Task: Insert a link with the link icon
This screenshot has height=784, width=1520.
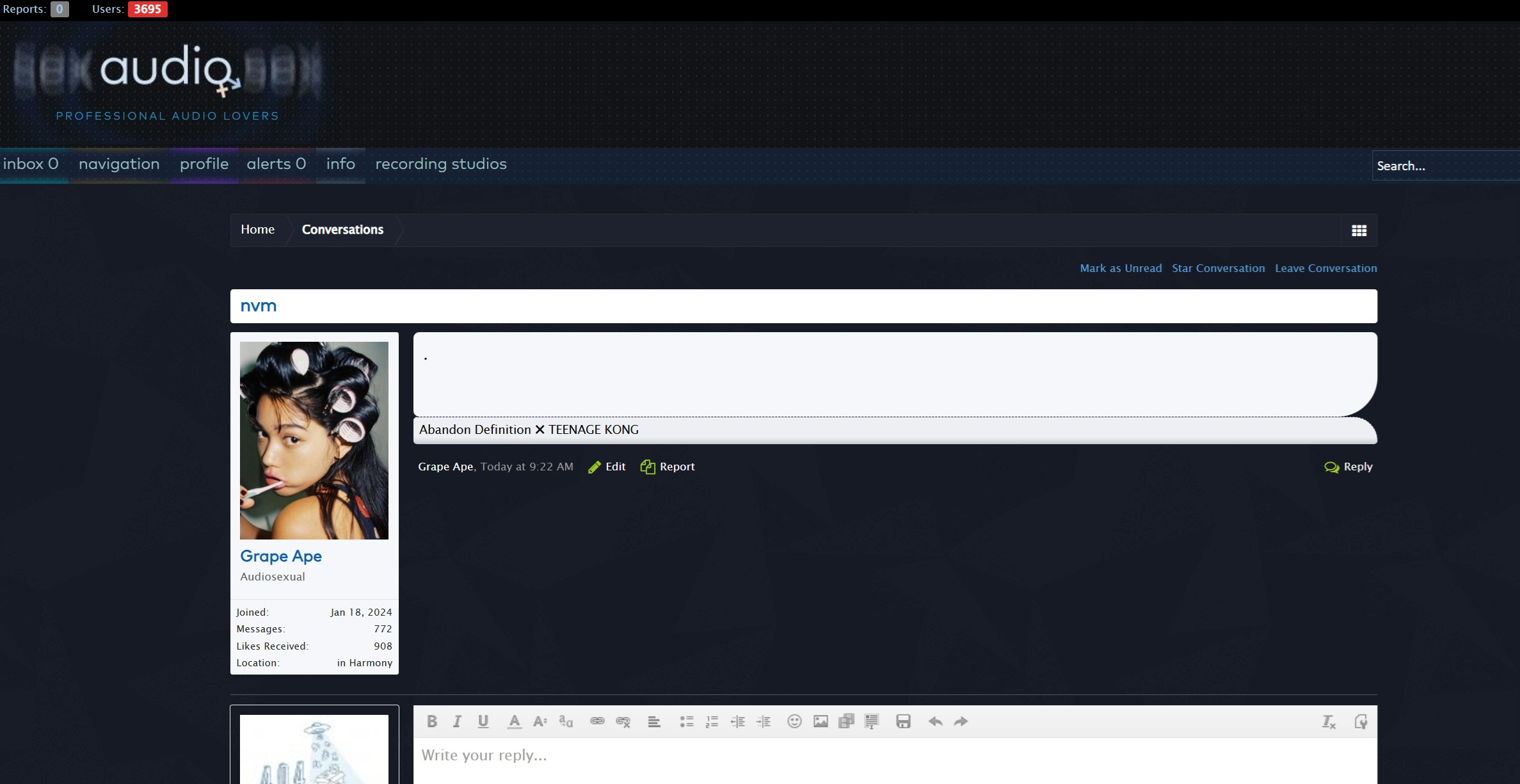Action: pyautogui.click(x=597, y=721)
